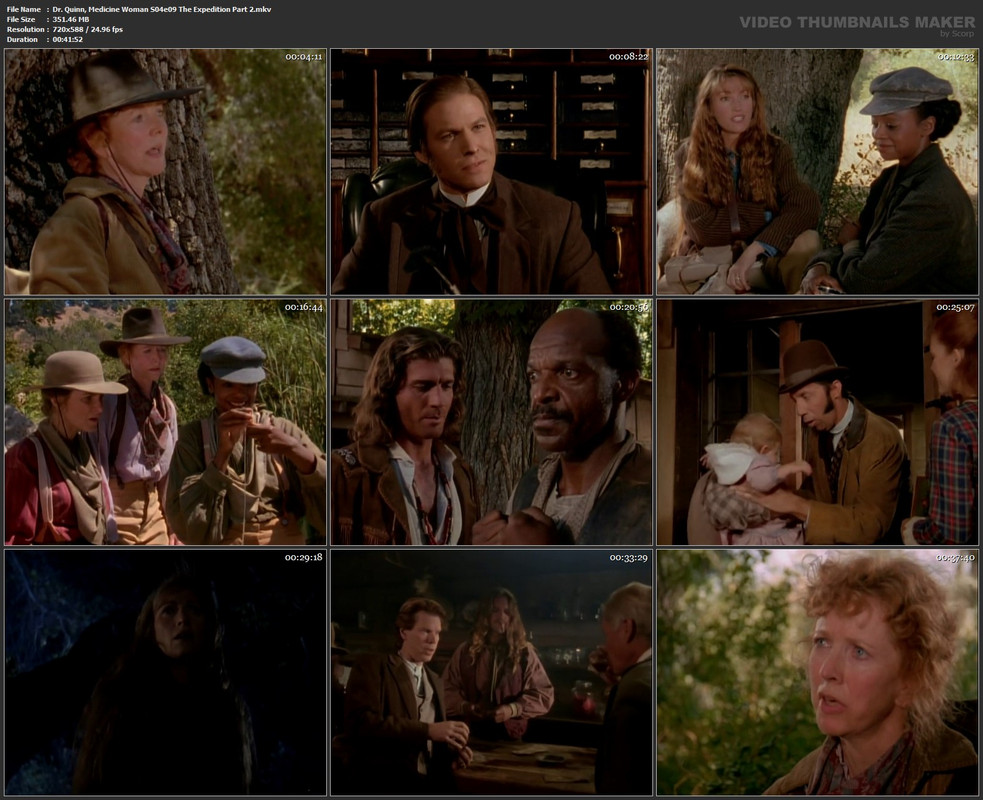Viewport: 983px width, 800px height.
Task: Click the 00:16:44 timestamp label
Action: pyautogui.click(x=303, y=307)
